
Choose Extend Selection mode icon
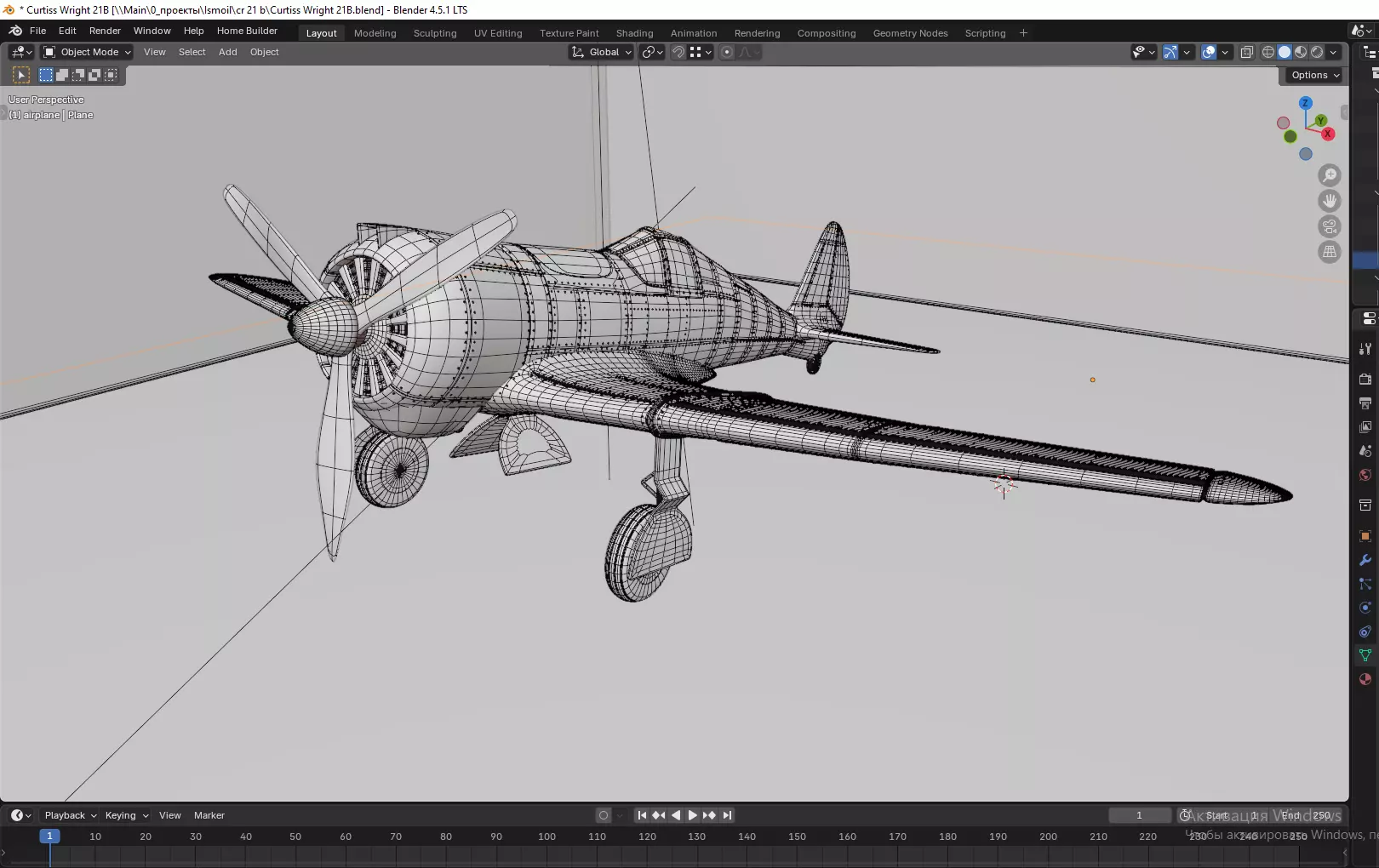[x=62, y=75]
